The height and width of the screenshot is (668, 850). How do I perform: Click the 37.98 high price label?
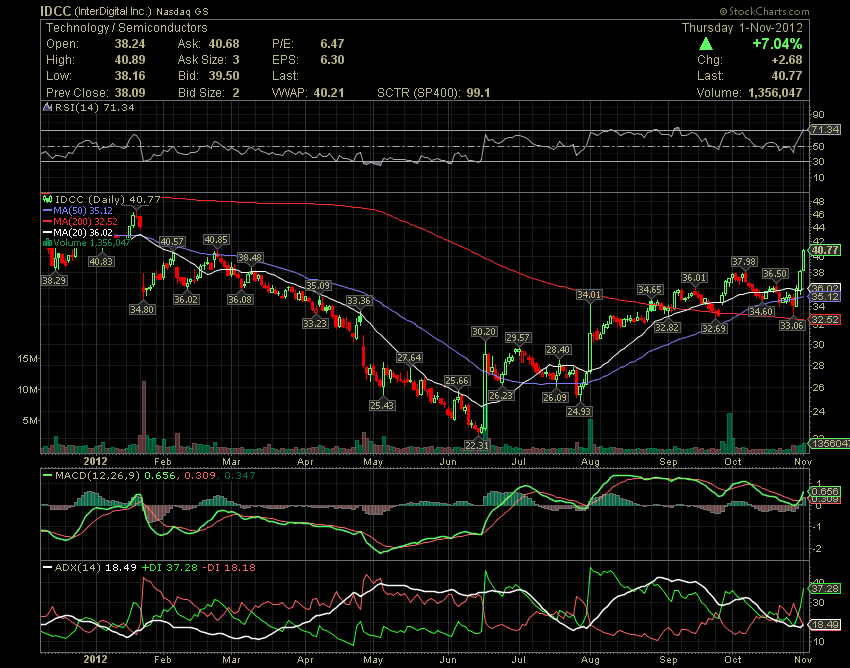point(744,261)
